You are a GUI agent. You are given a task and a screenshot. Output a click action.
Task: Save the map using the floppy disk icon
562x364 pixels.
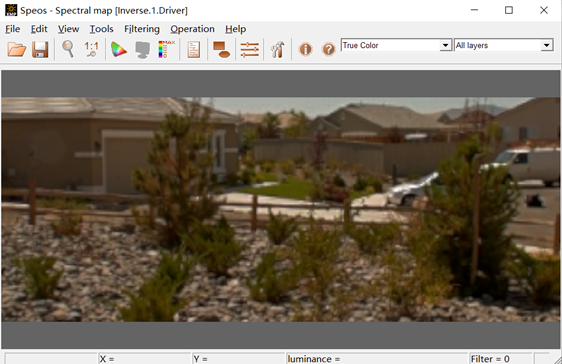[x=40, y=49]
